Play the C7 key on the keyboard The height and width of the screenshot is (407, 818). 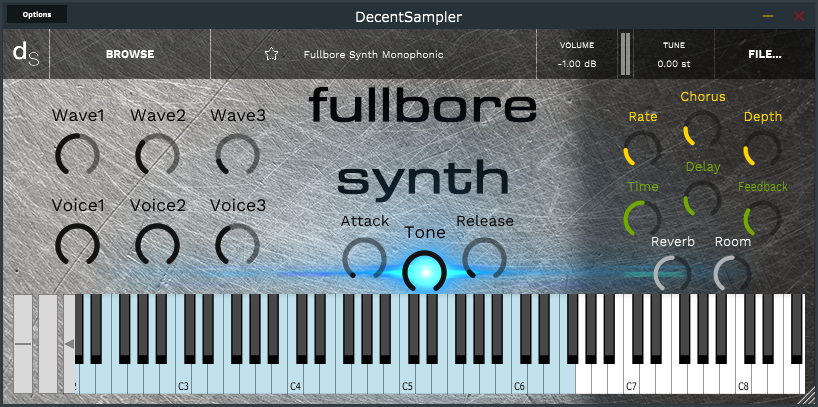[631, 380]
